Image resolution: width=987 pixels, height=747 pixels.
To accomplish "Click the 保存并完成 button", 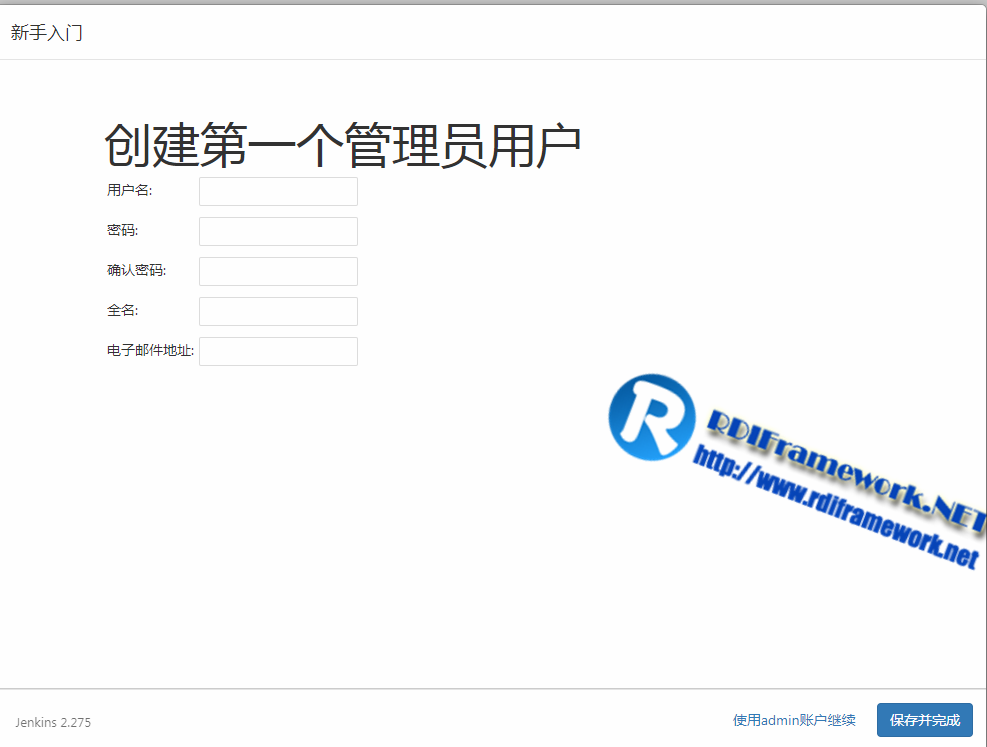I will (925, 720).
